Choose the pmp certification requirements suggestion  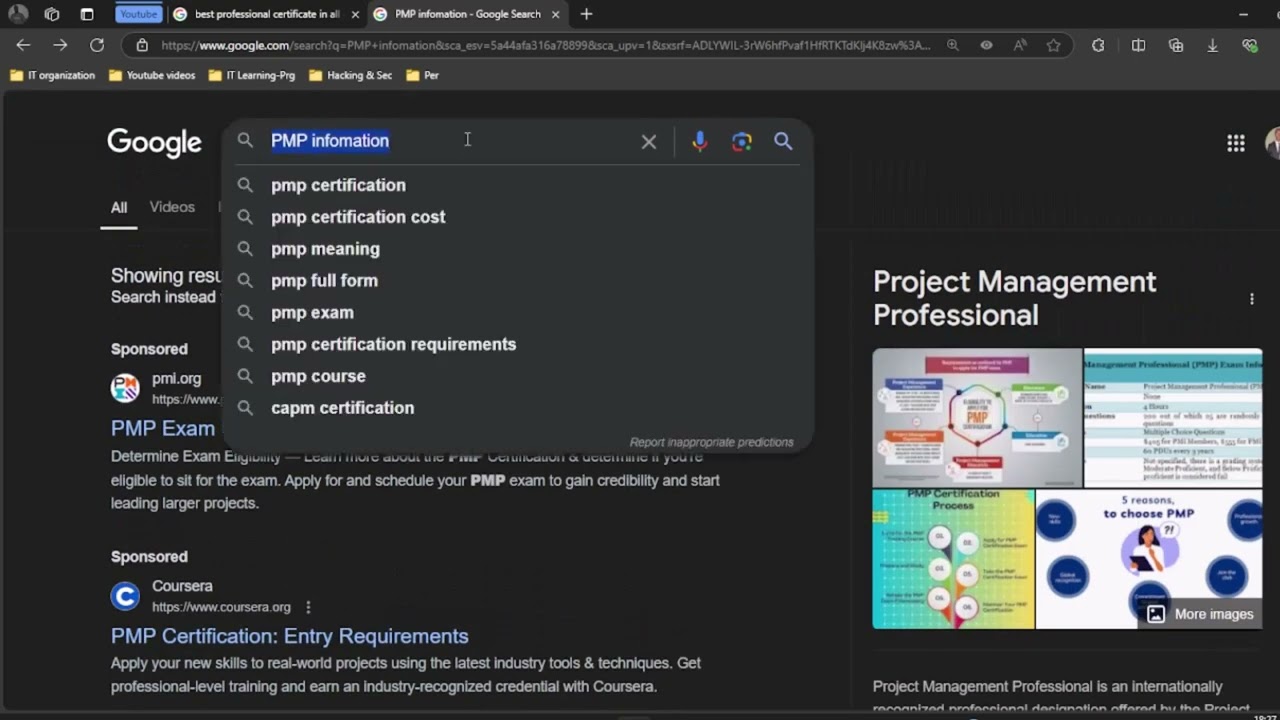click(518, 344)
